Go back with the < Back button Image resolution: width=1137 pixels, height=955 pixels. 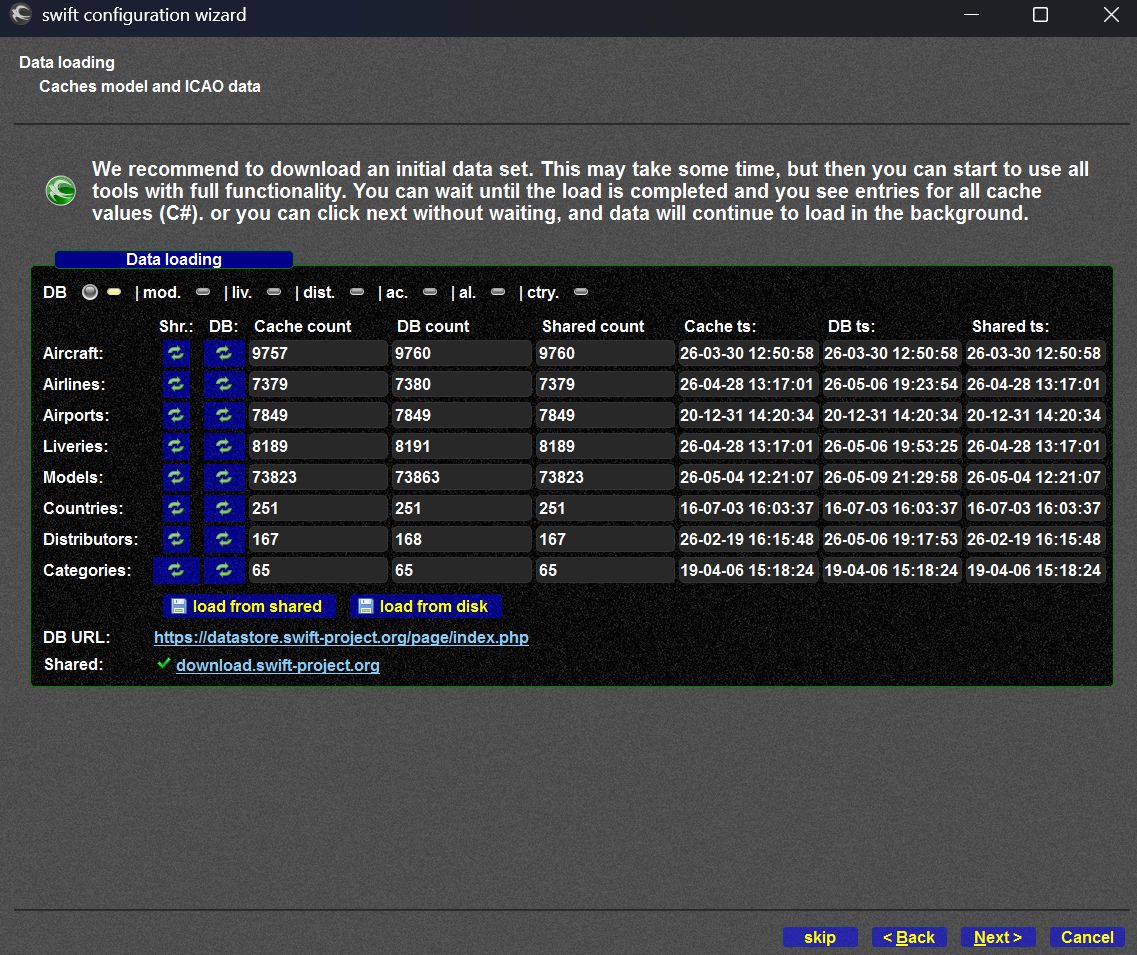[909, 937]
